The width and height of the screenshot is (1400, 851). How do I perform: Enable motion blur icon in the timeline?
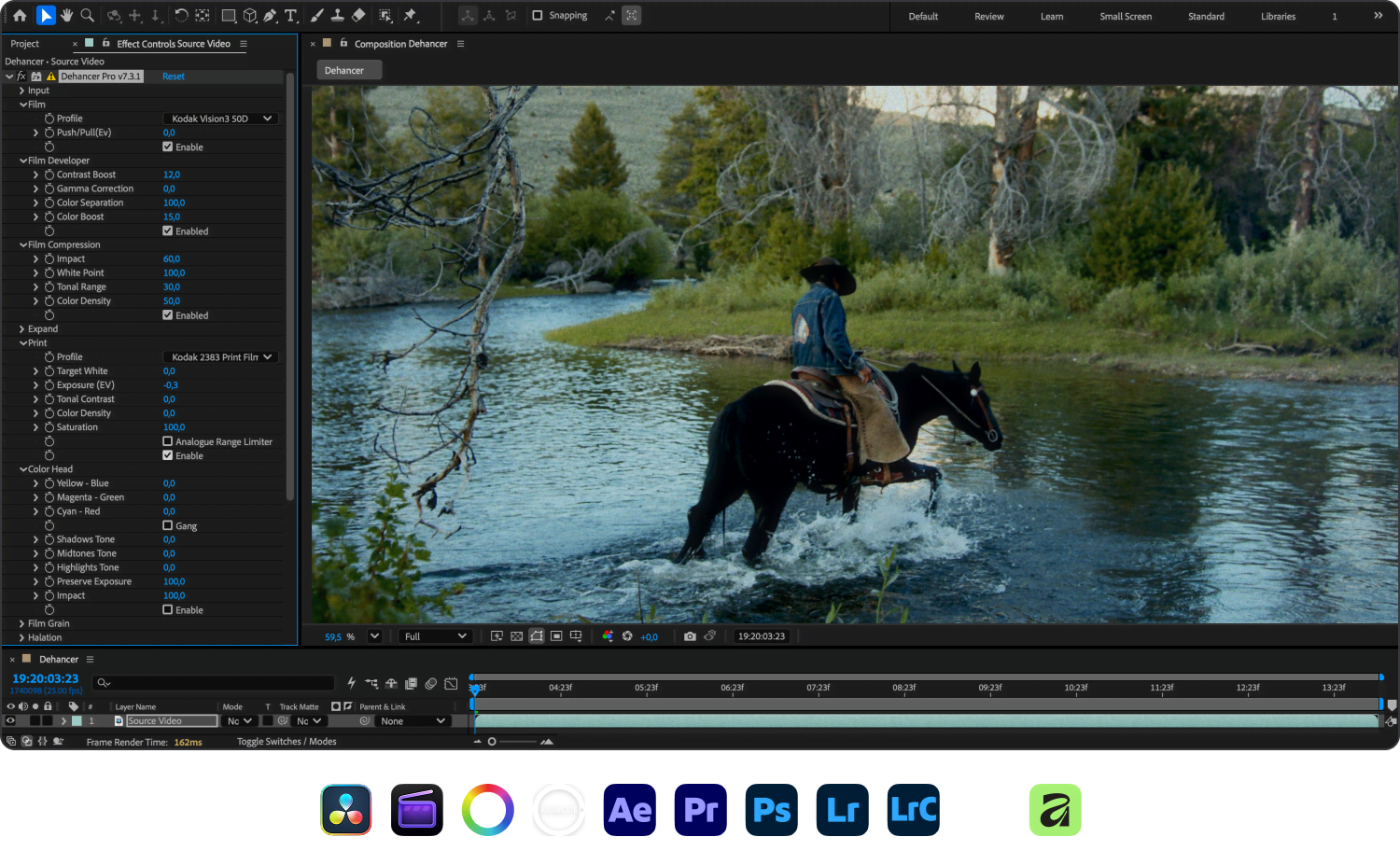tap(431, 683)
